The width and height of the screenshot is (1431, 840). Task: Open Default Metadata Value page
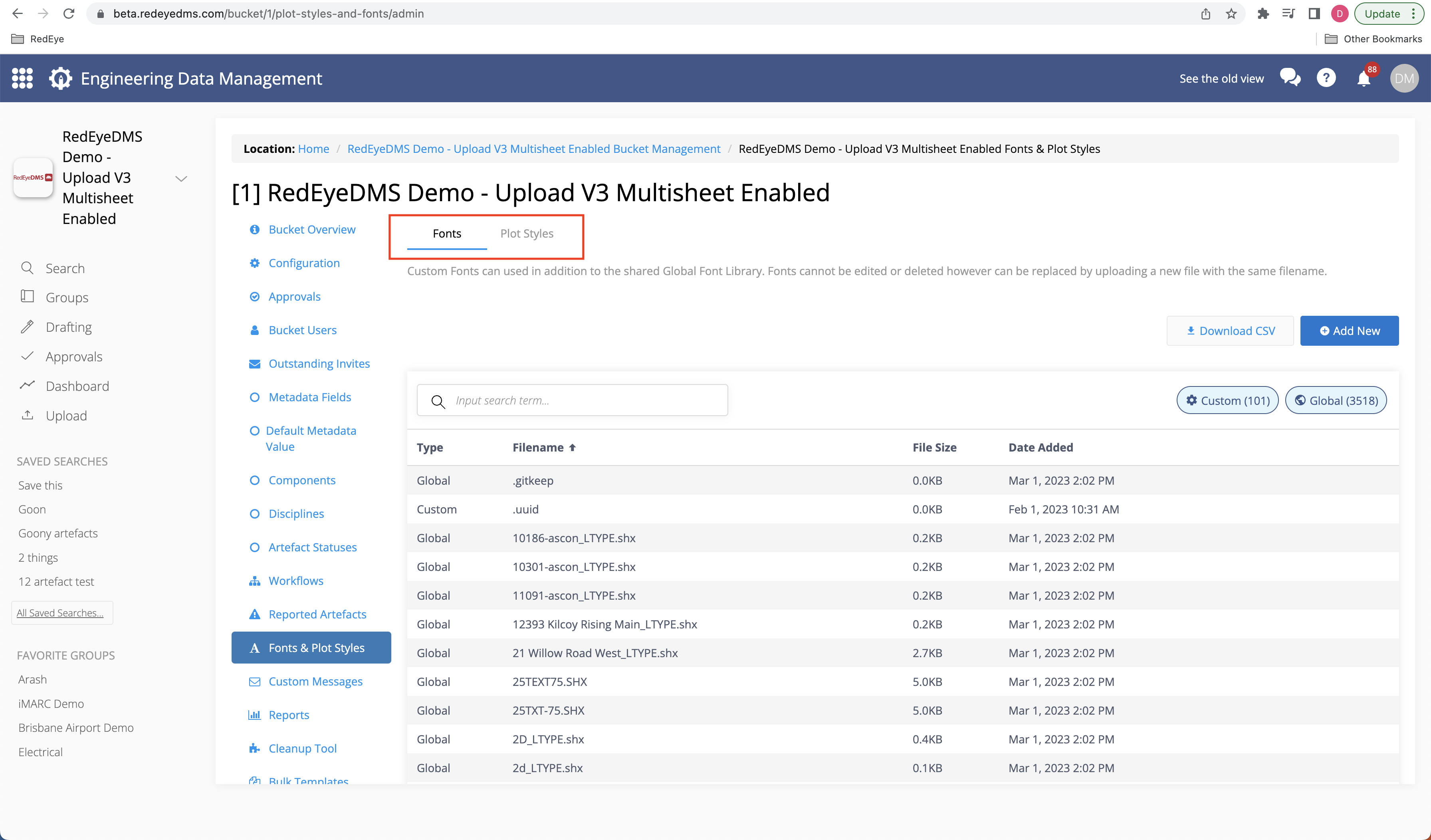tap(311, 438)
